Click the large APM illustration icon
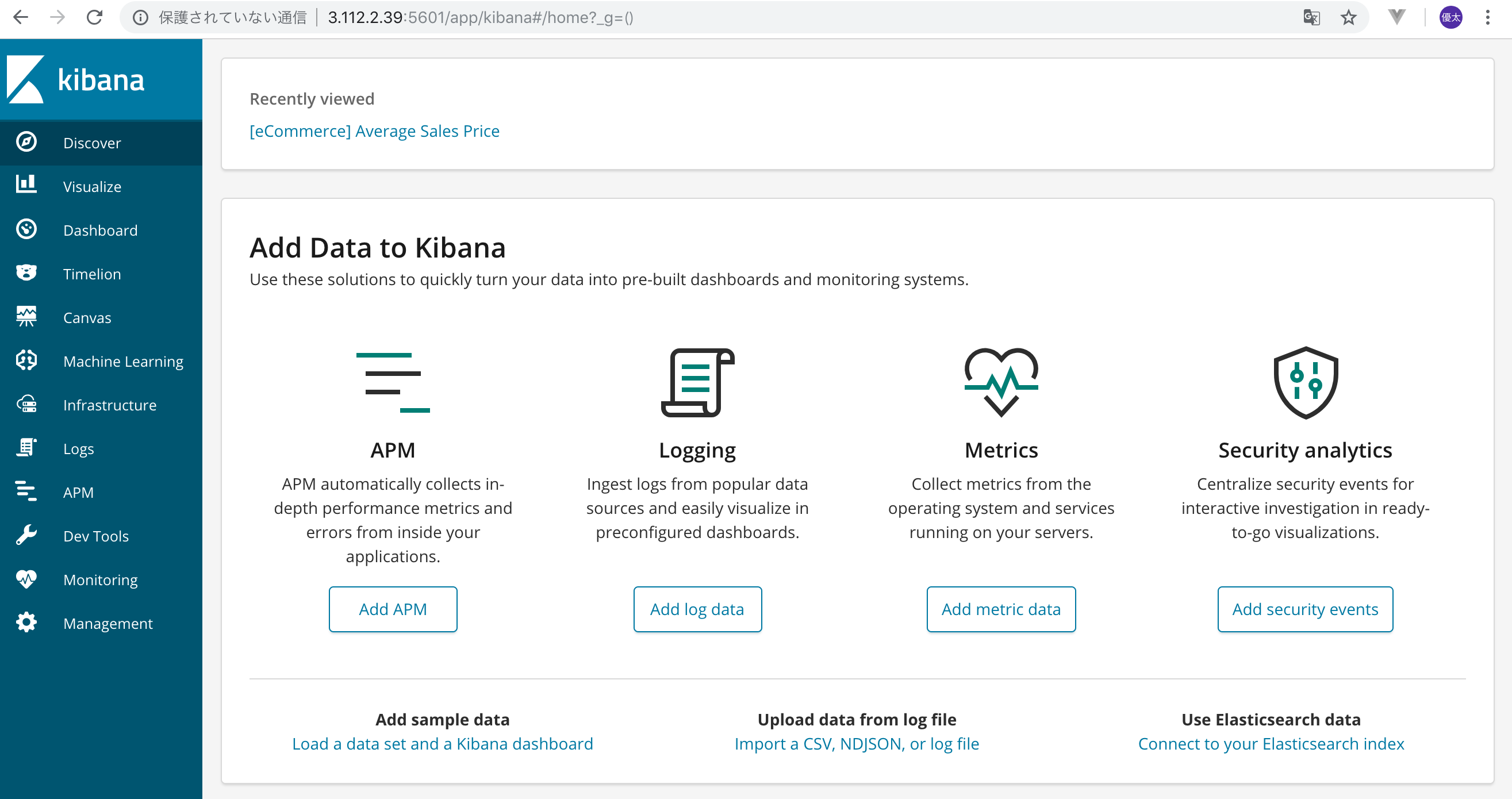Screen dimensions: 1512x799 coord(393,383)
